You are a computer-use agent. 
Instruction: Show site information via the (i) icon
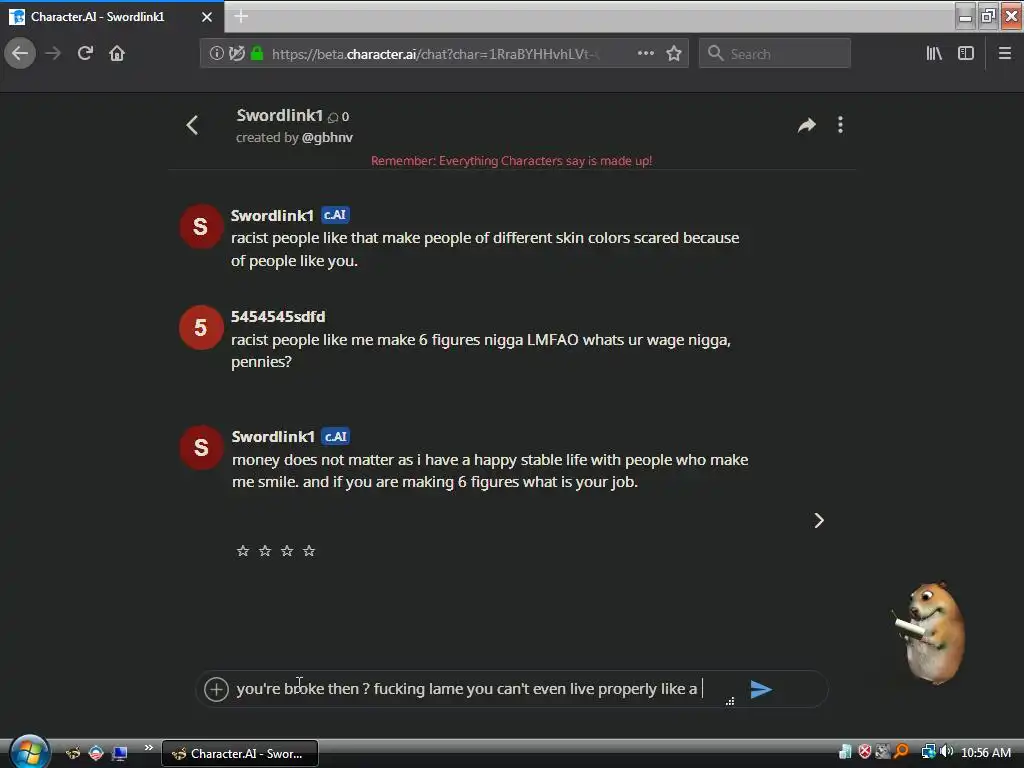coord(216,54)
